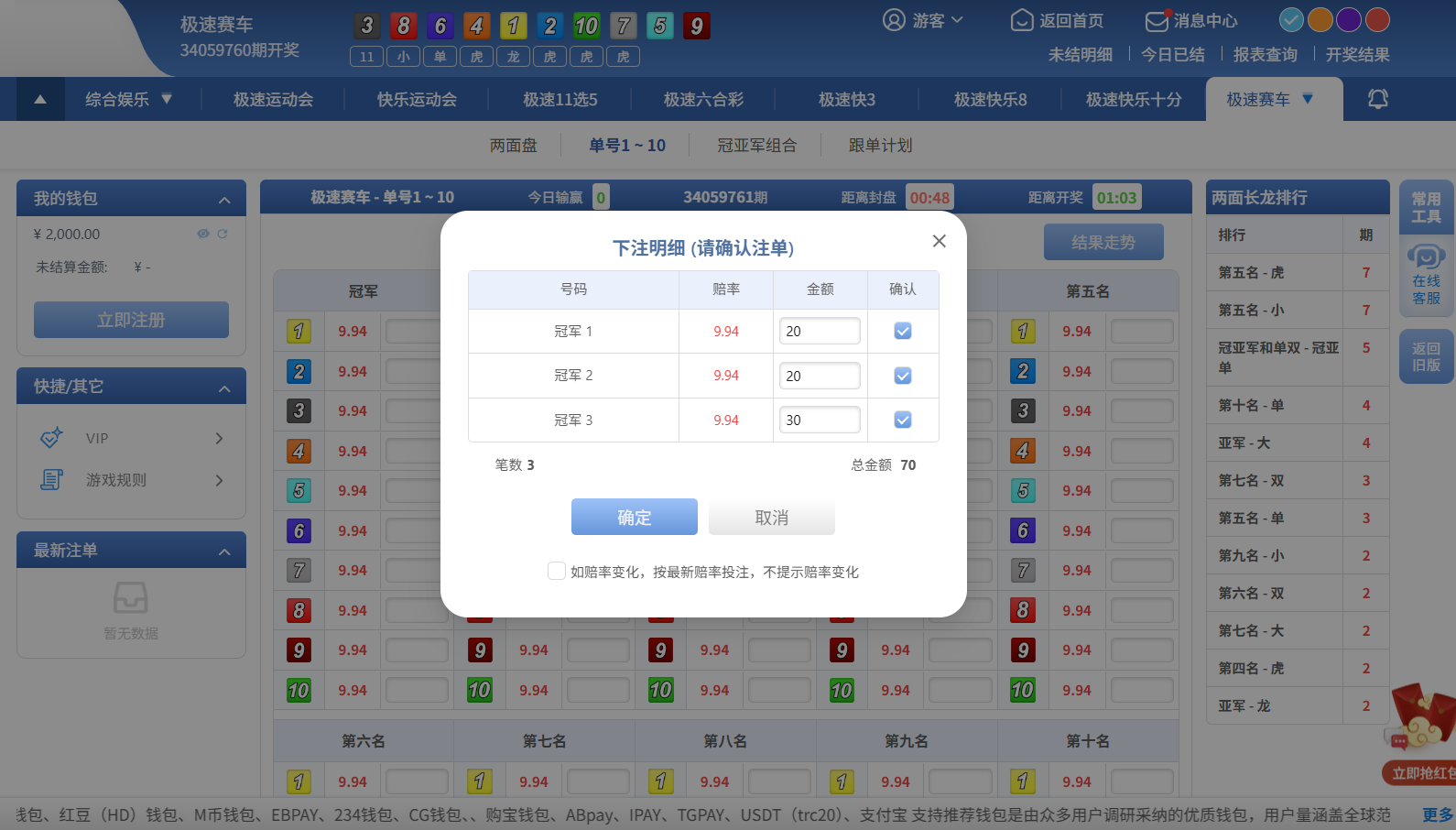Click 第五名 - 虎 ranking row
Viewport: 1456px width, 830px height.
(1298, 272)
